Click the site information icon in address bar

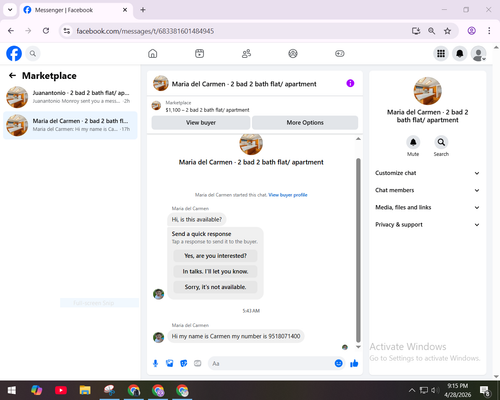click(x=67, y=31)
